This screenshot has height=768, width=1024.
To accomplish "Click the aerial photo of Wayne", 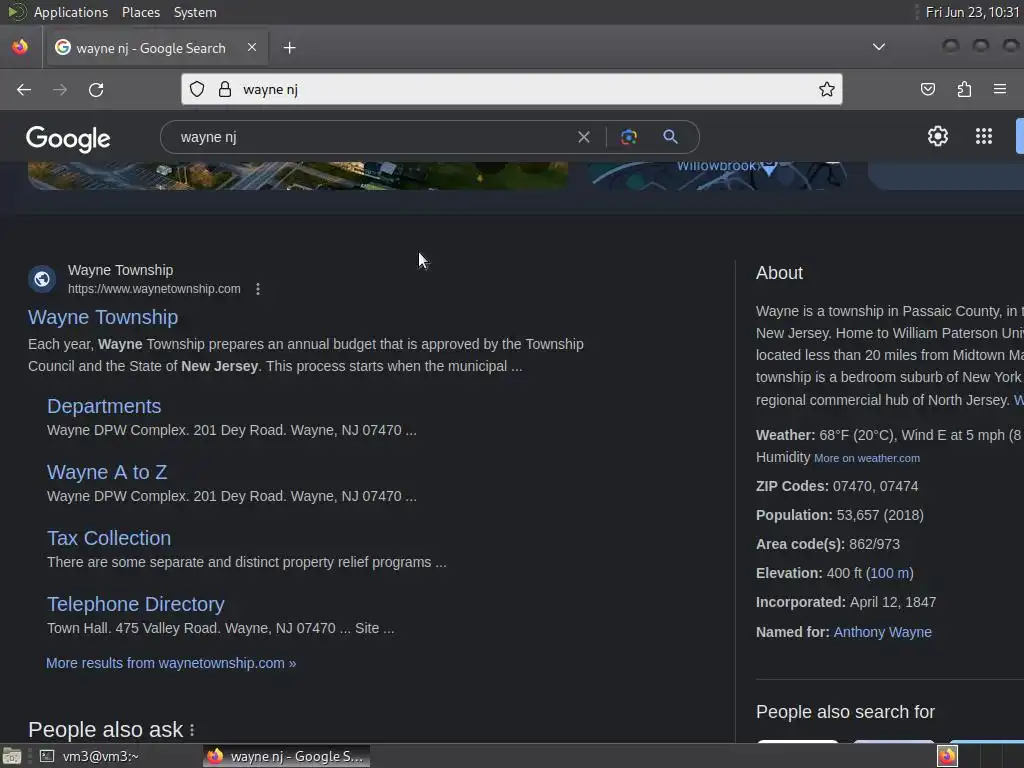I will [298, 176].
